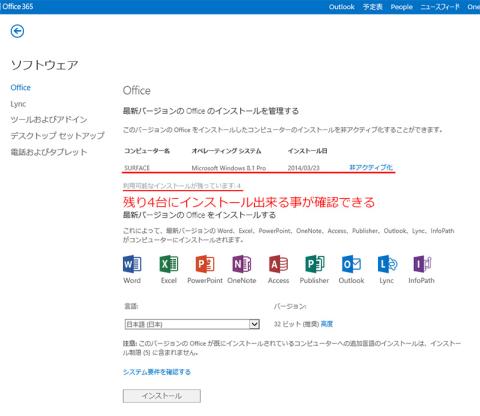Click the Office 365 logo text

pos(18,6)
